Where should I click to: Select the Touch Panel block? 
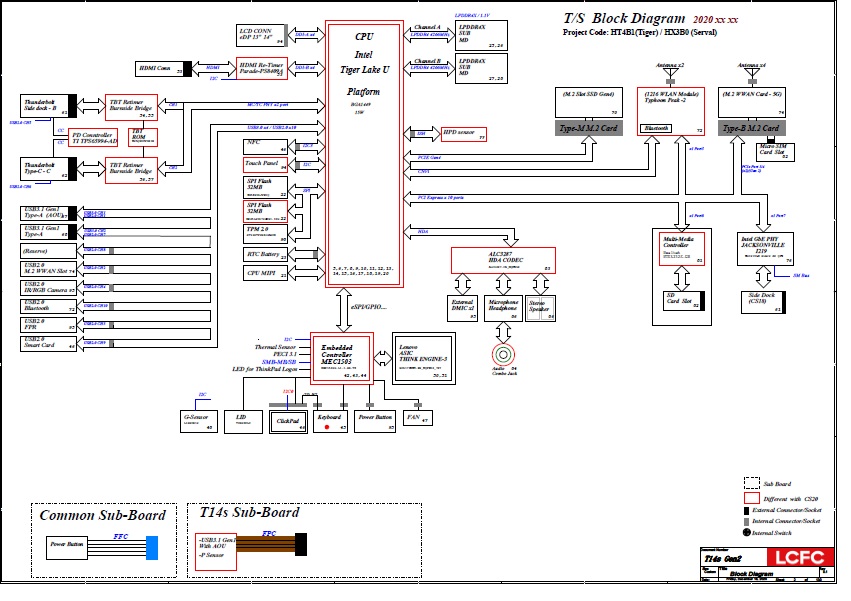tap(265, 165)
